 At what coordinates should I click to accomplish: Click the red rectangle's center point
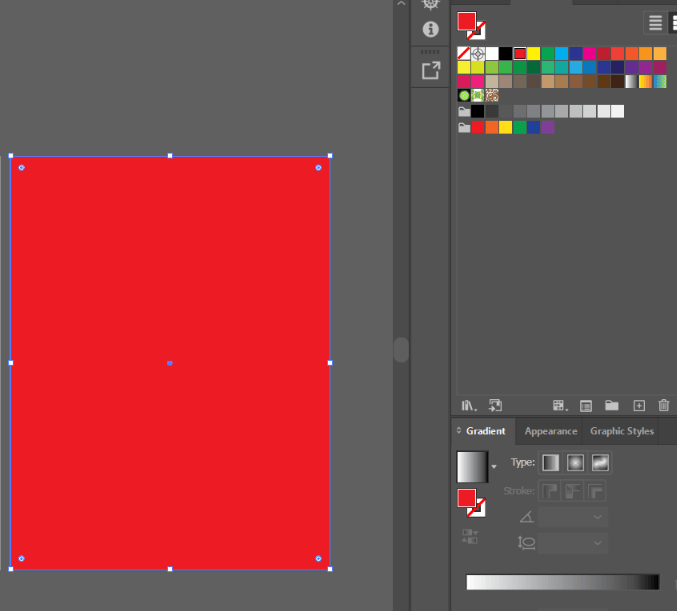coord(170,363)
